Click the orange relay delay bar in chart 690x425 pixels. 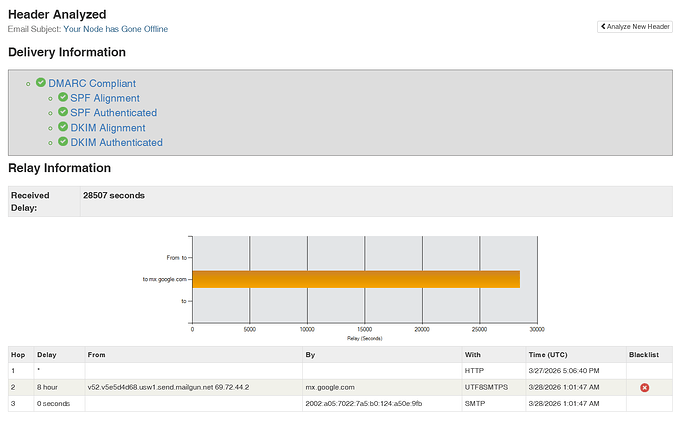pyautogui.click(x=355, y=279)
